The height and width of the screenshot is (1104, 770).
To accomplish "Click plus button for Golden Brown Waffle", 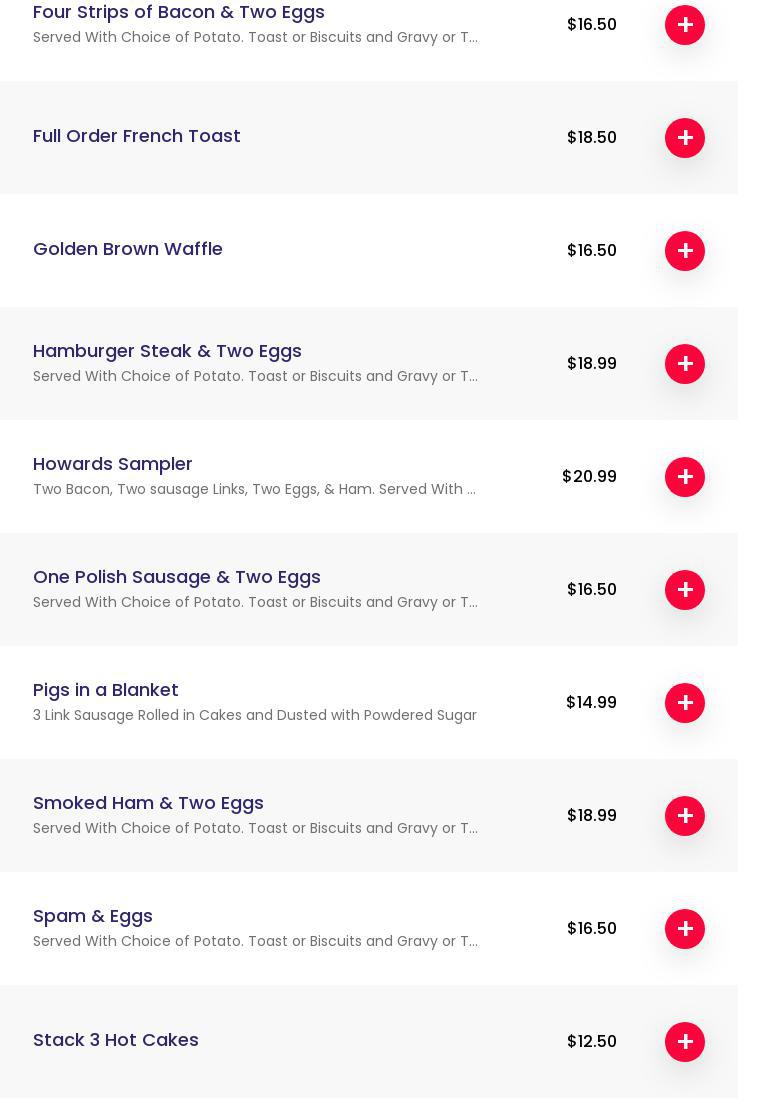I will click(x=685, y=251).
